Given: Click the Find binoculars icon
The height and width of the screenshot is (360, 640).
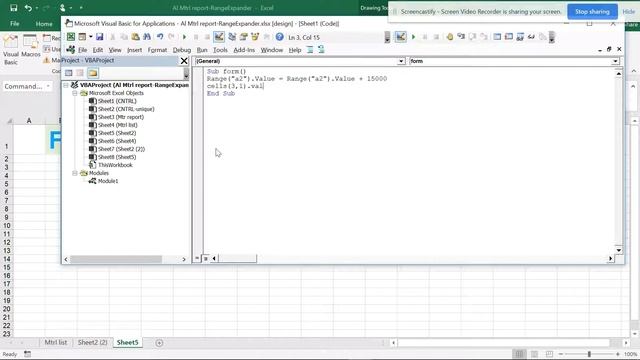Looking at the screenshot, I should 147,37.
